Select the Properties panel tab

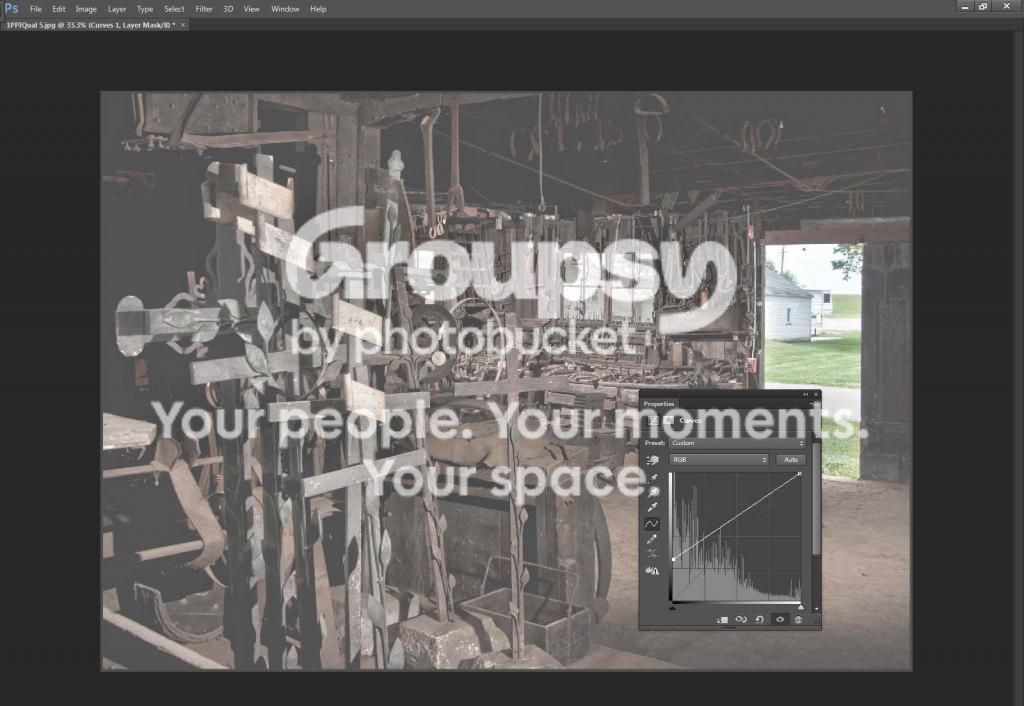coord(659,404)
